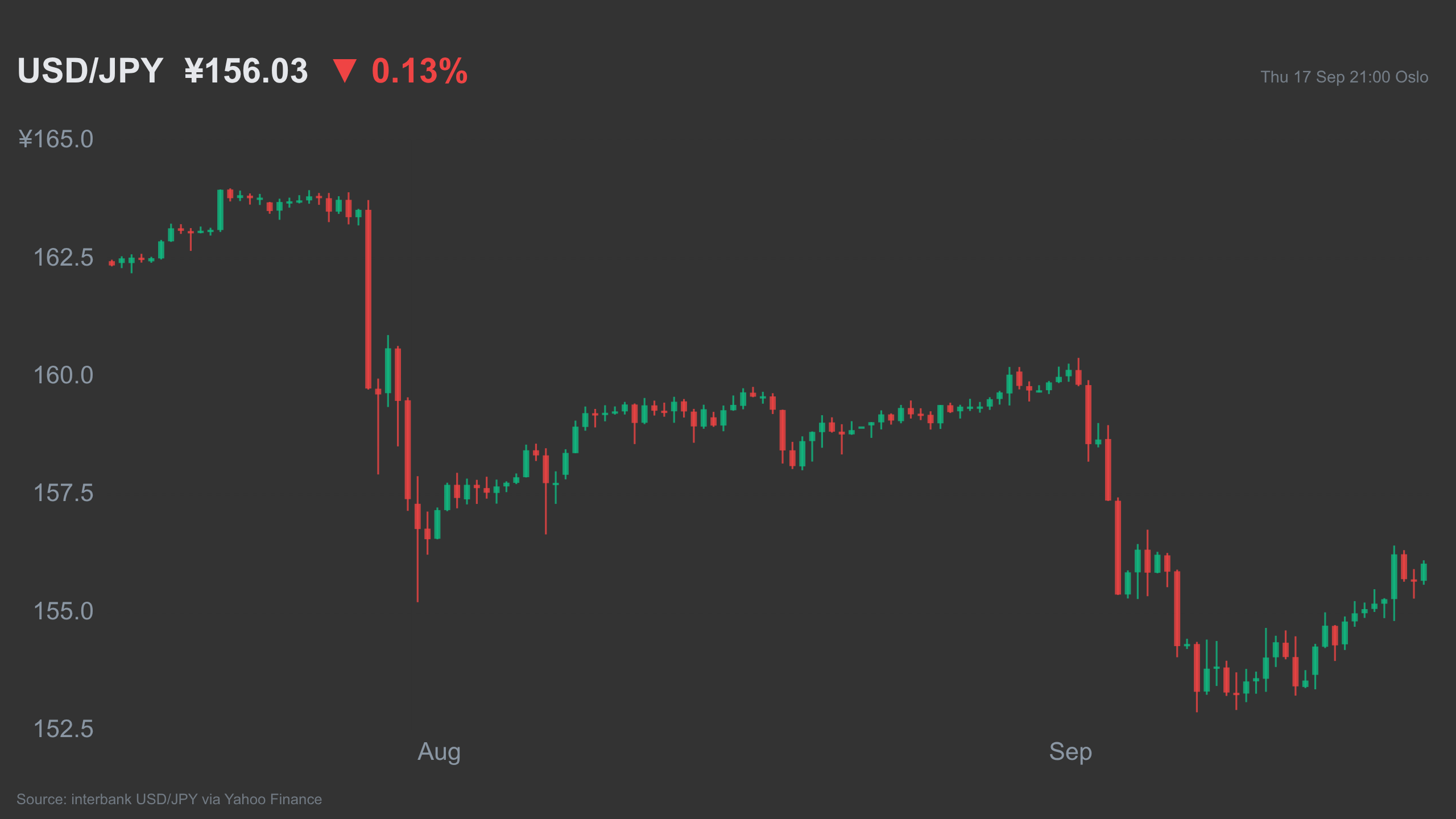Click the first red candle at chart start
The height and width of the screenshot is (819, 1456).
coord(111,263)
